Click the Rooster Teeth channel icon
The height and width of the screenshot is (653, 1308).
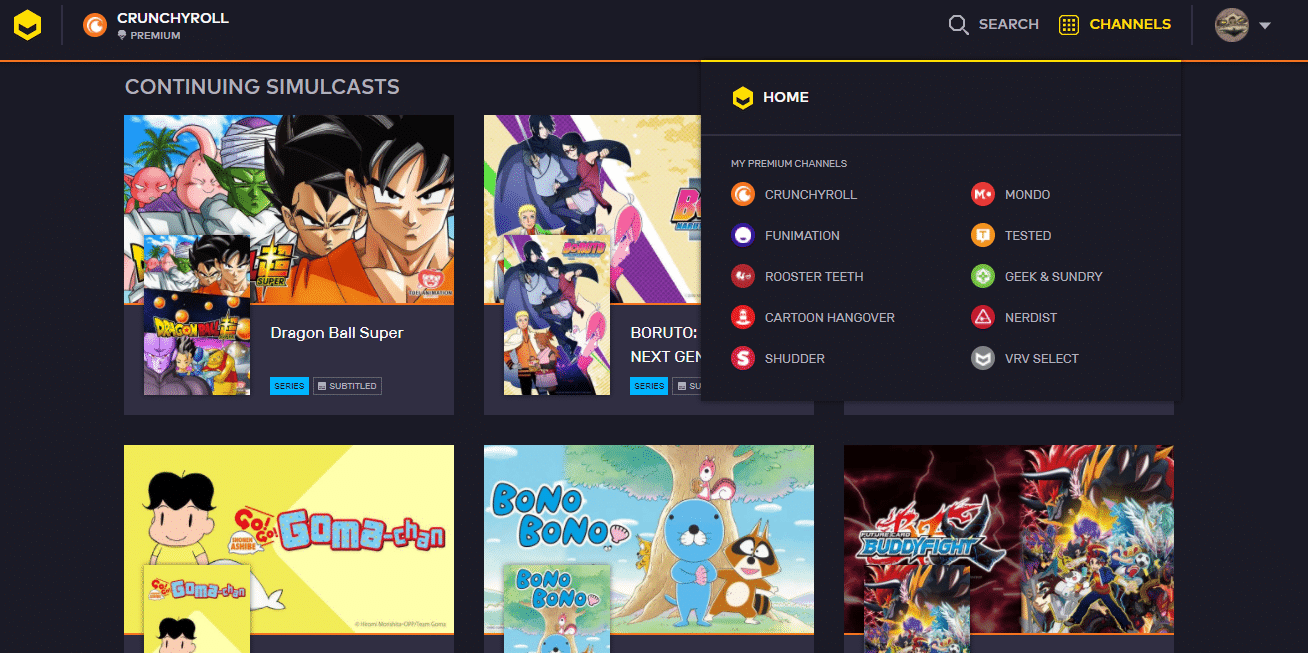(x=742, y=276)
